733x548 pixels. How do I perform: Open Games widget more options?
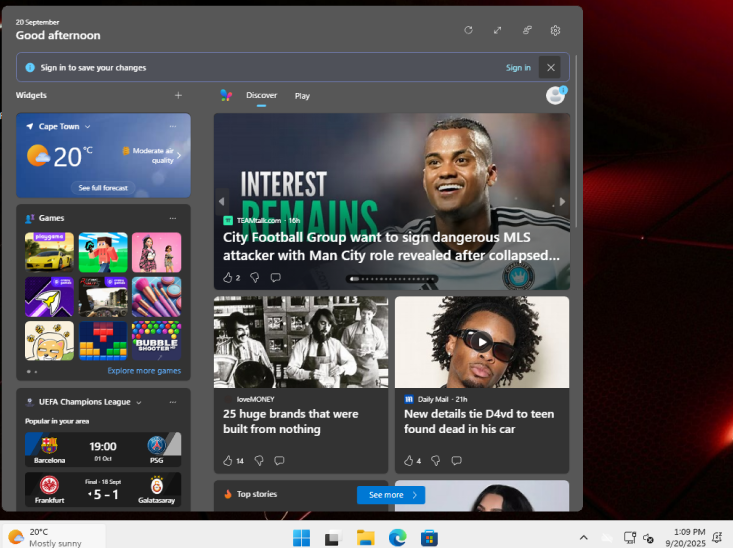tap(173, 218)
